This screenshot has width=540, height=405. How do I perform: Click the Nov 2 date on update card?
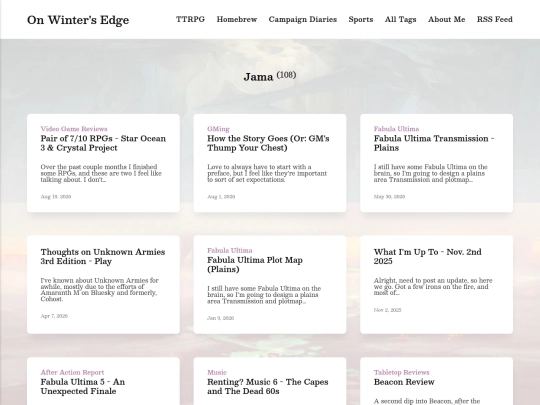[x=387, y=310]
